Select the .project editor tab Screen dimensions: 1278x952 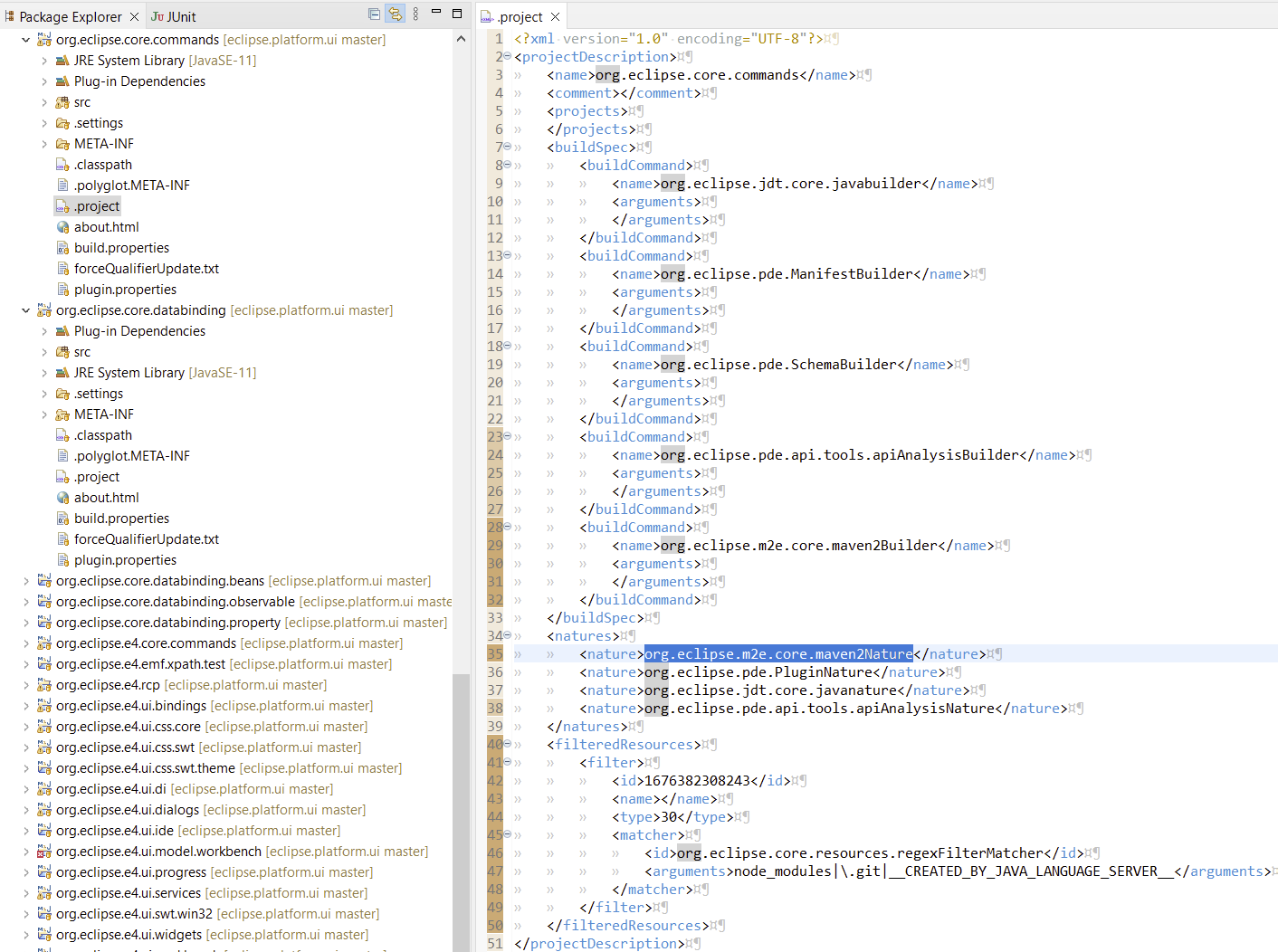(x=517, y=15)
